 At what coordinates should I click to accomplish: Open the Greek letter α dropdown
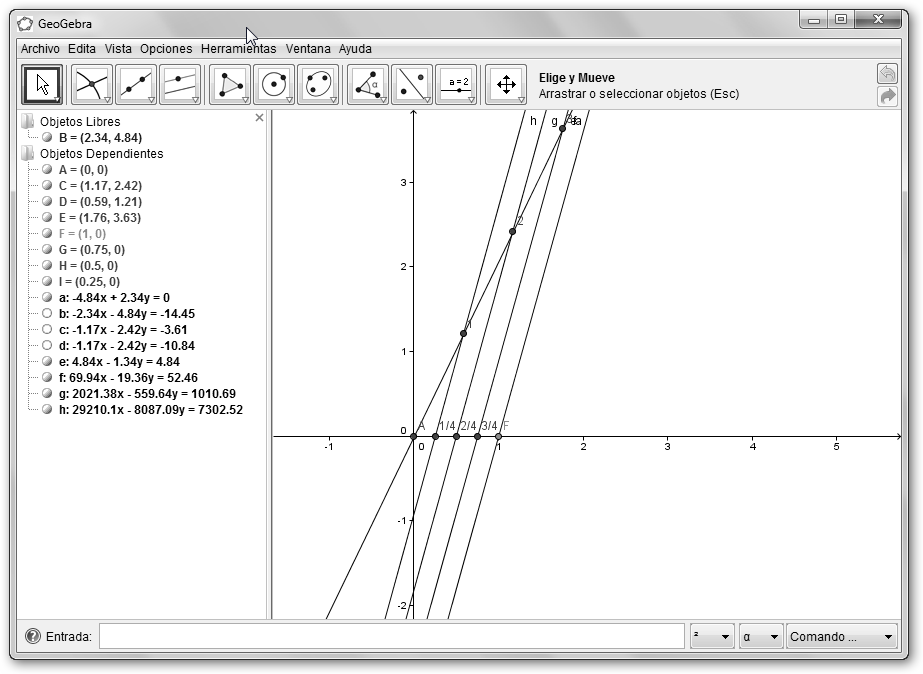[760, 637]
